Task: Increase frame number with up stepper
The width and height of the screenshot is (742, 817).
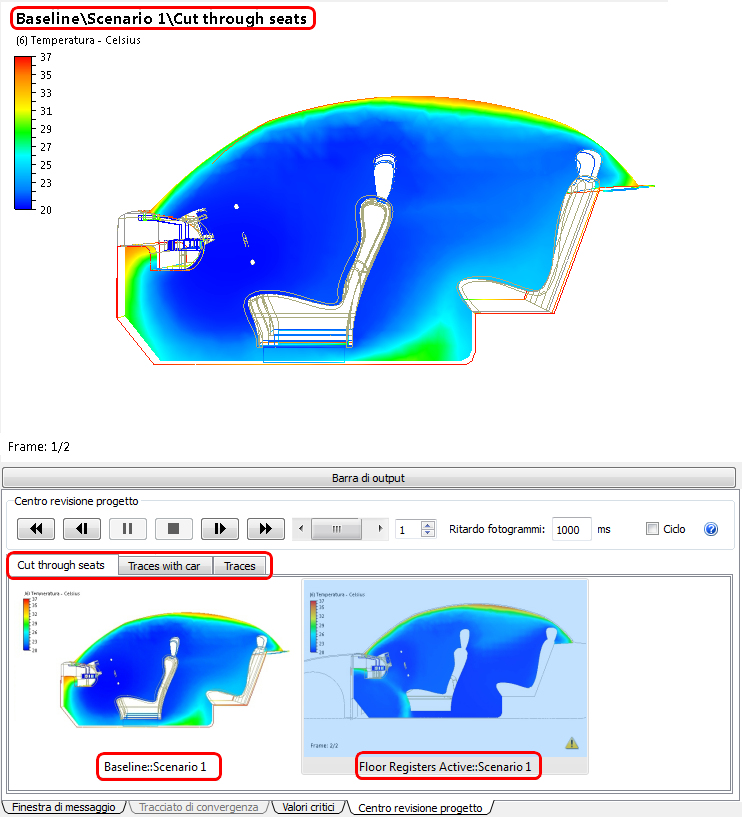Action: click(428, 525)
